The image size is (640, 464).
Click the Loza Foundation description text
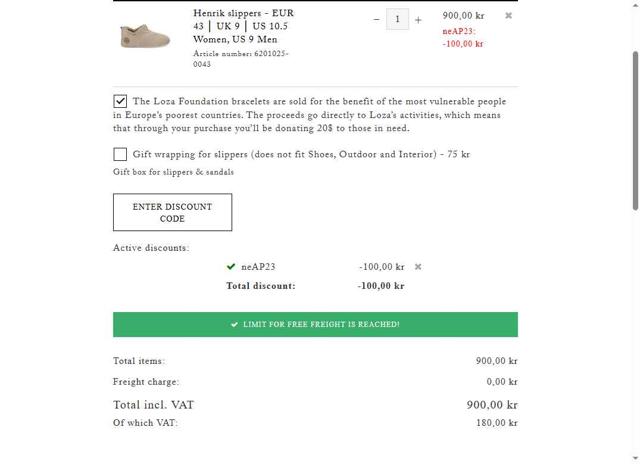tap(310, 115)
